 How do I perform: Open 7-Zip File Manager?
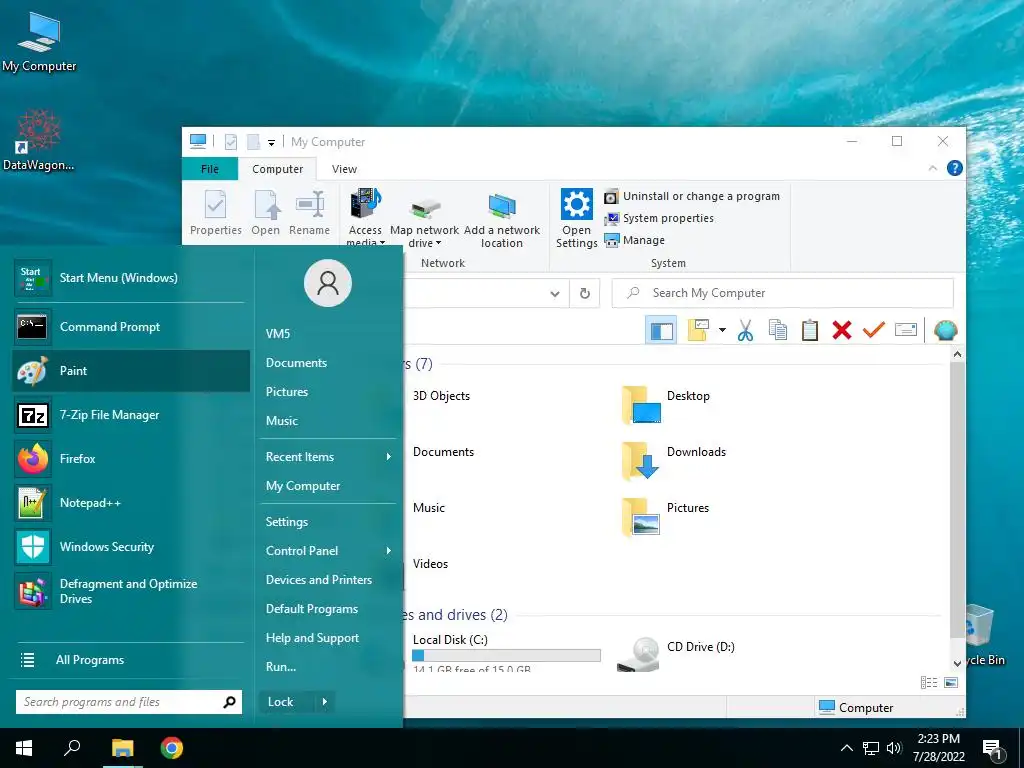click(131, 415)
